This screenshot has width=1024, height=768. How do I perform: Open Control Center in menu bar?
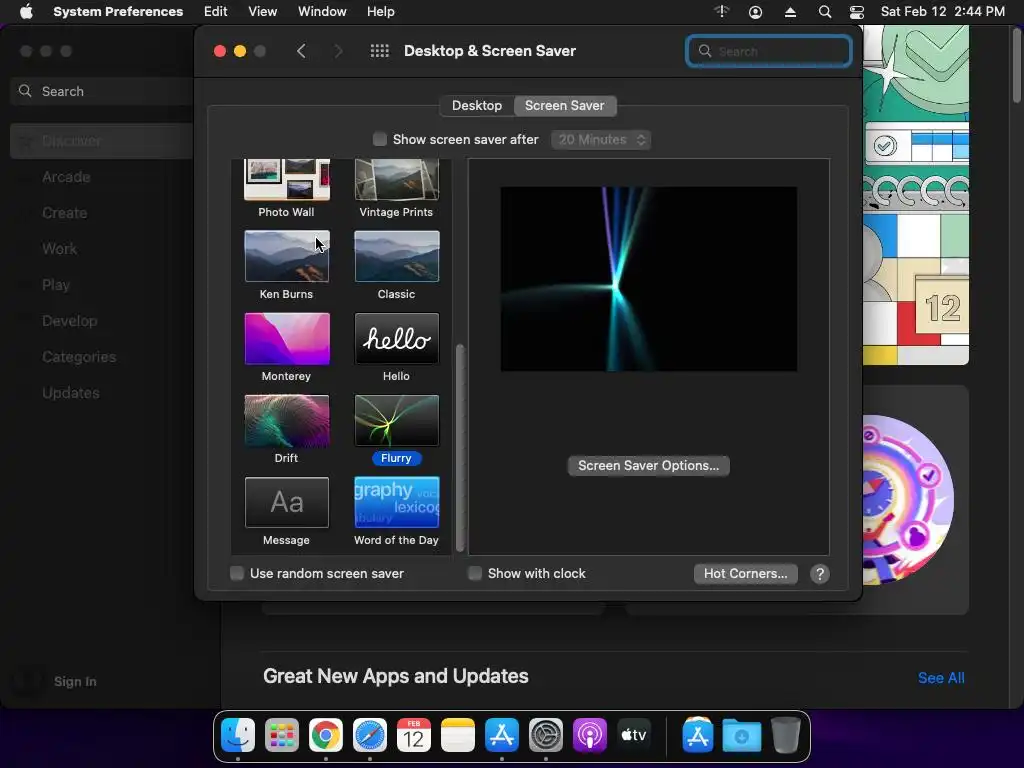click(x=857, y=12)
